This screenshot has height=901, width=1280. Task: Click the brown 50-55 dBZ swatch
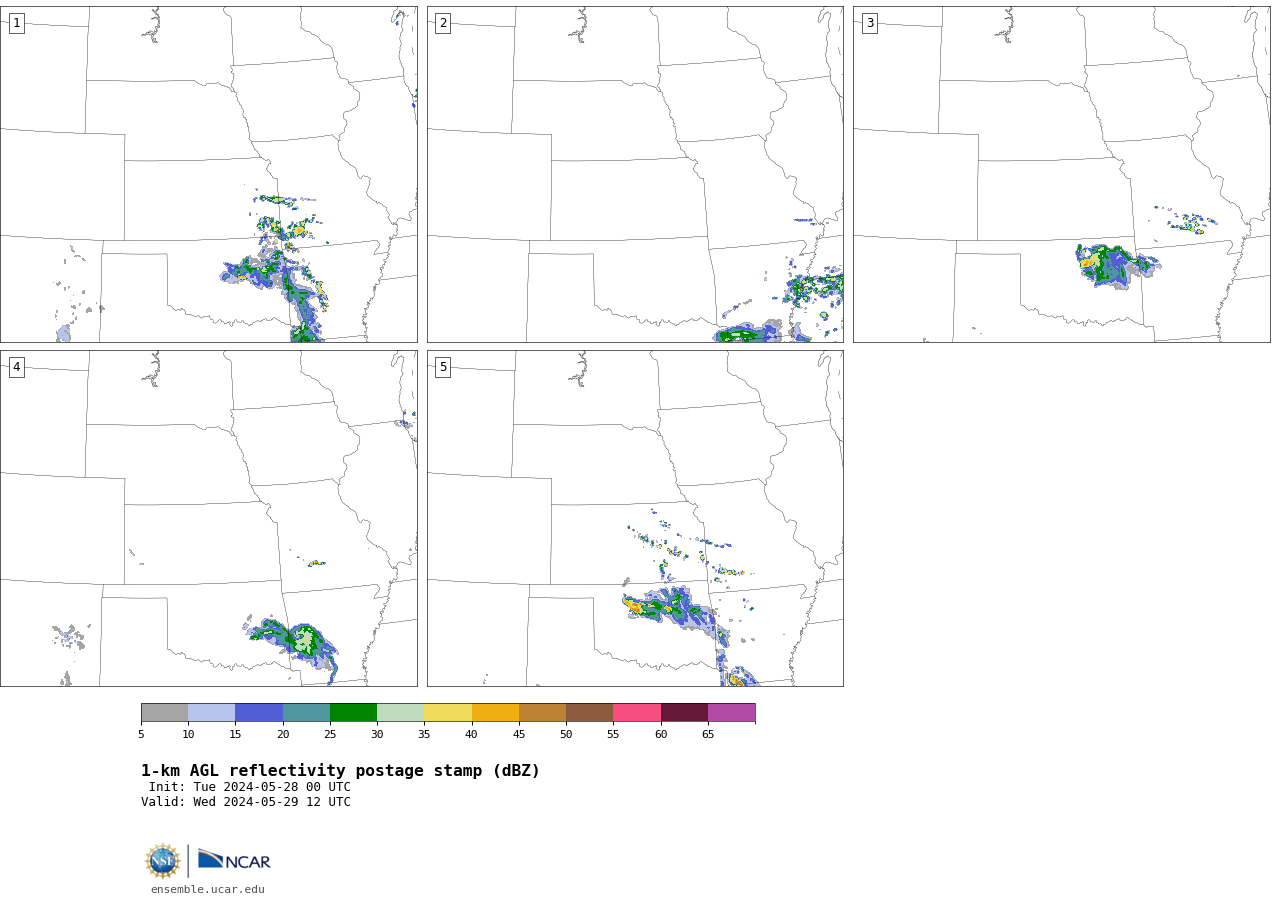(x=589, y=712)
